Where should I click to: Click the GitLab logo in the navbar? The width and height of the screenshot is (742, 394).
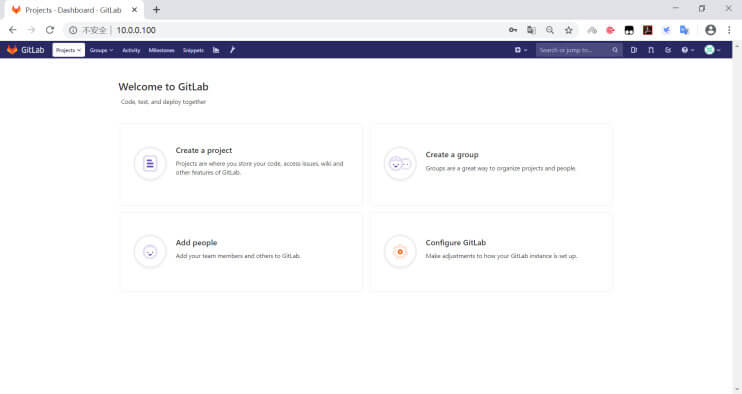(x=26, y=50)
